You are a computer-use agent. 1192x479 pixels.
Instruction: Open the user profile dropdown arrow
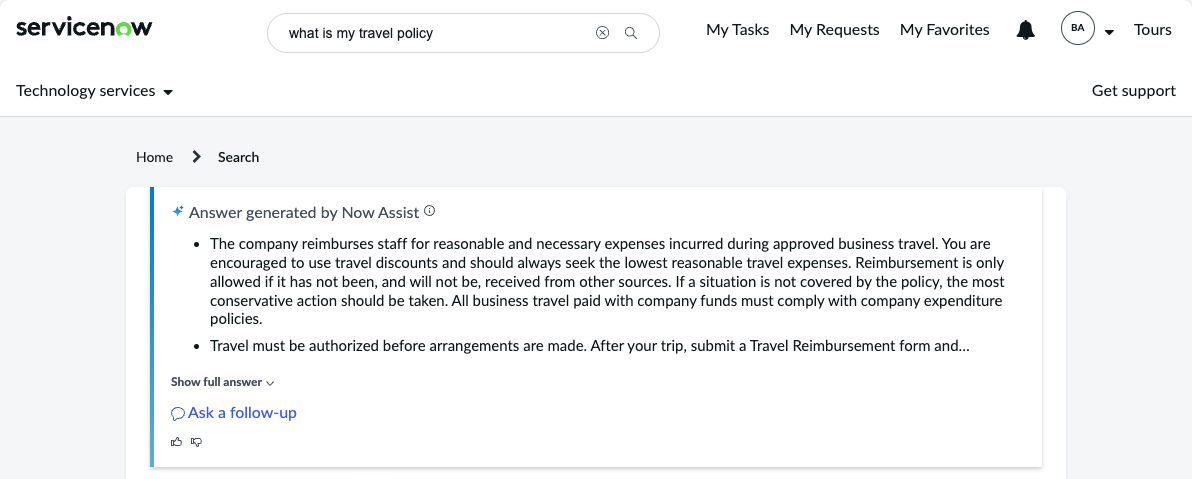[1109, 32]
